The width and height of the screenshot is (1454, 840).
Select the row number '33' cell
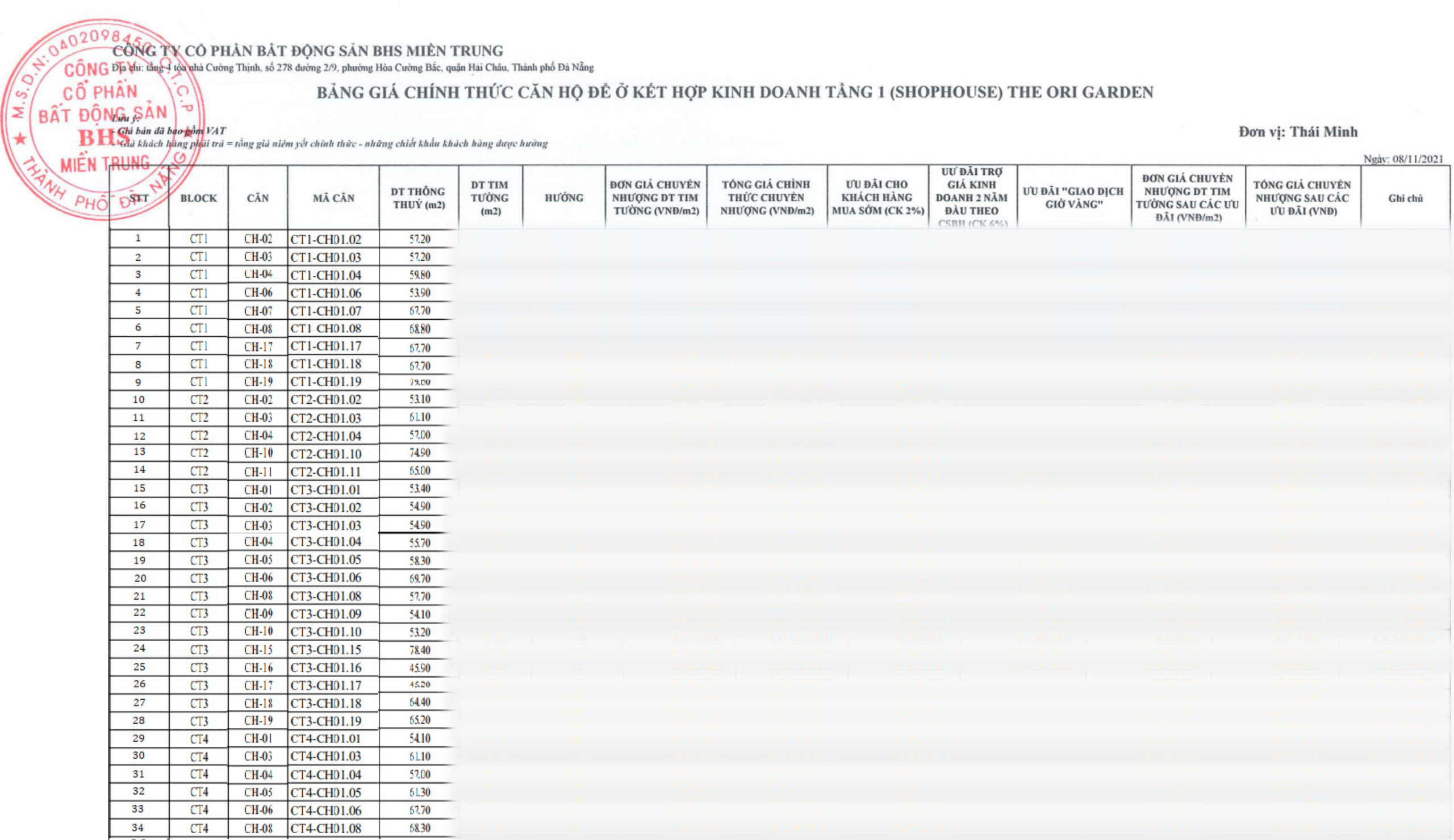[x=139, y=809]
